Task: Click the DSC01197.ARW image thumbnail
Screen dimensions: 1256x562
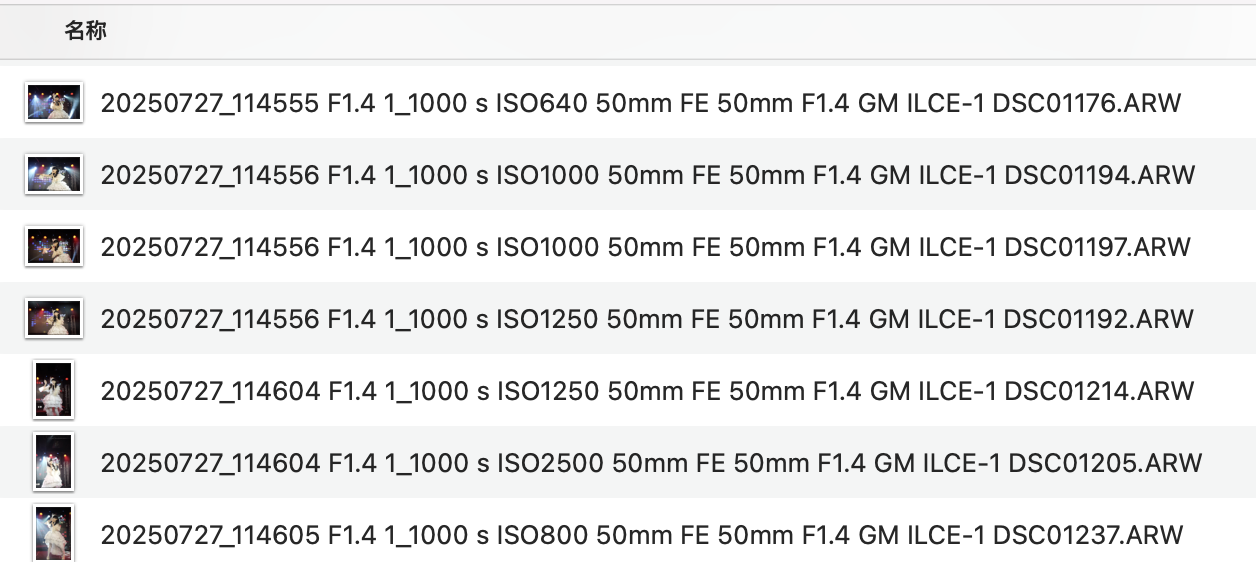Action: (53, 246)
